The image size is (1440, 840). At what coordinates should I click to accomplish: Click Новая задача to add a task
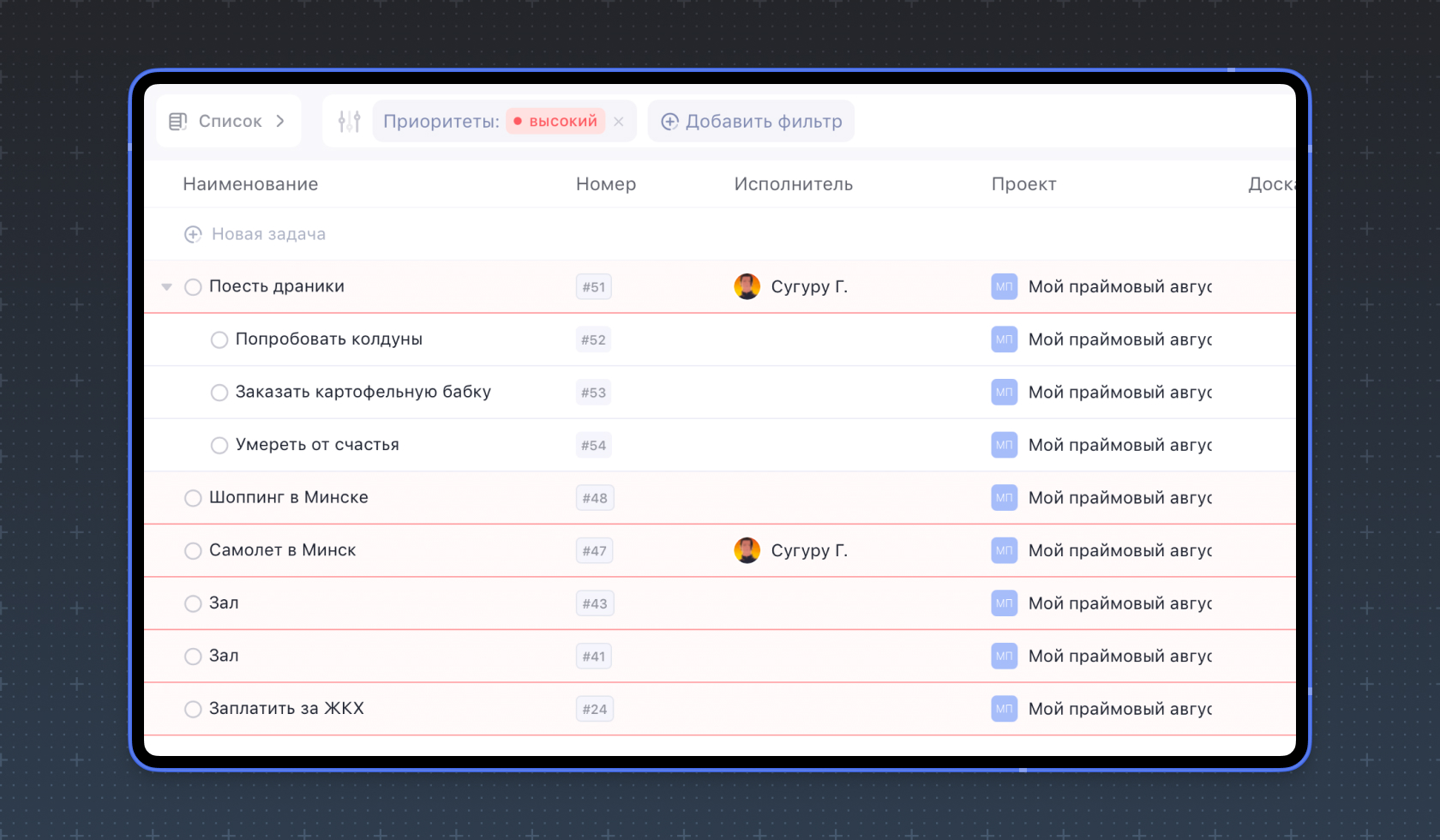[x=268, y=234]
